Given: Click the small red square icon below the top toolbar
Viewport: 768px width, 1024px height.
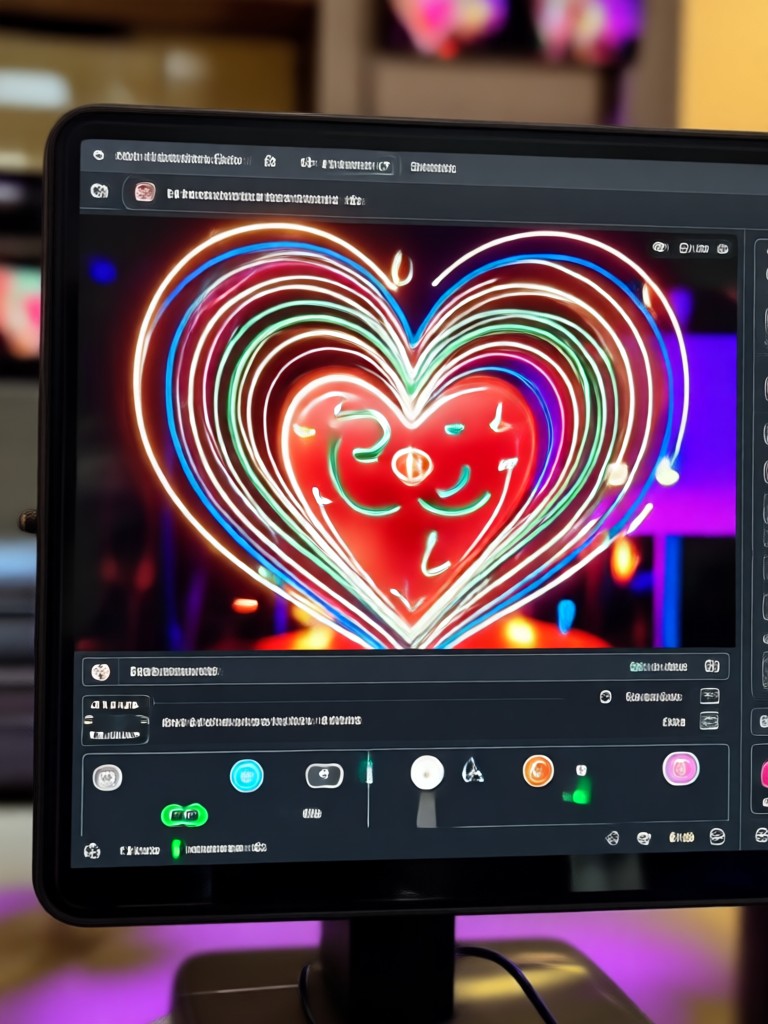Looking at the screenshot, I should tap(144, 192).
